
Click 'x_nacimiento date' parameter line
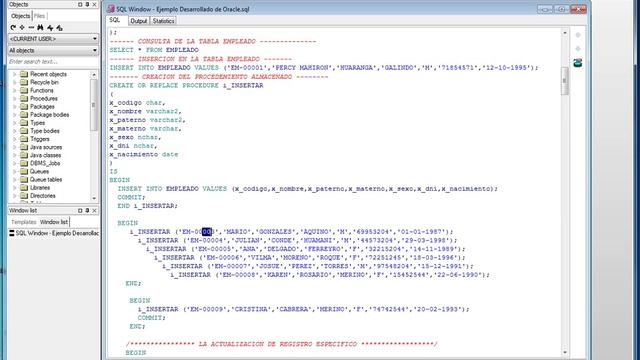[144, 154]
